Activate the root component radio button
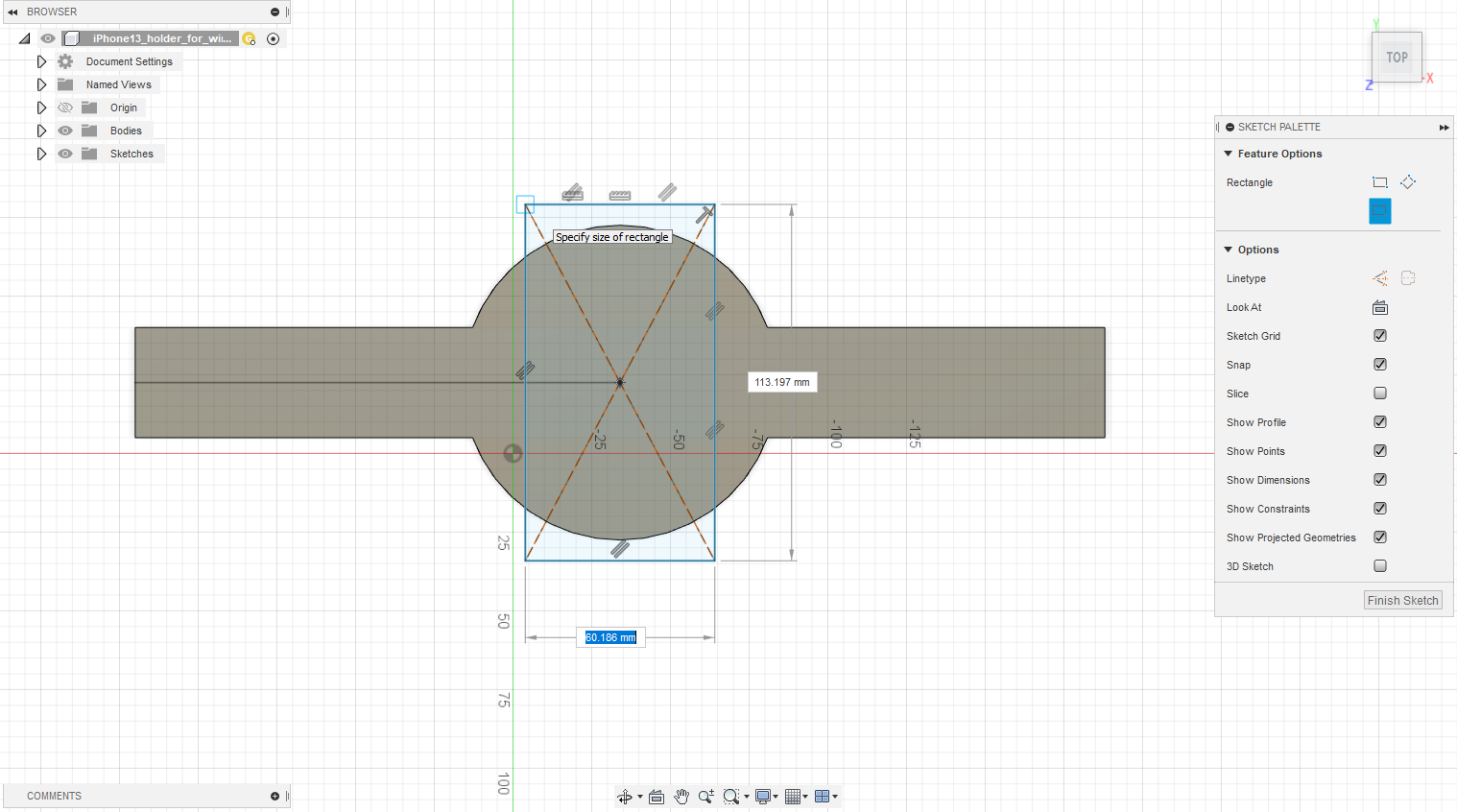The height and width of the screenshot is (812, 1457). point(274,38)
